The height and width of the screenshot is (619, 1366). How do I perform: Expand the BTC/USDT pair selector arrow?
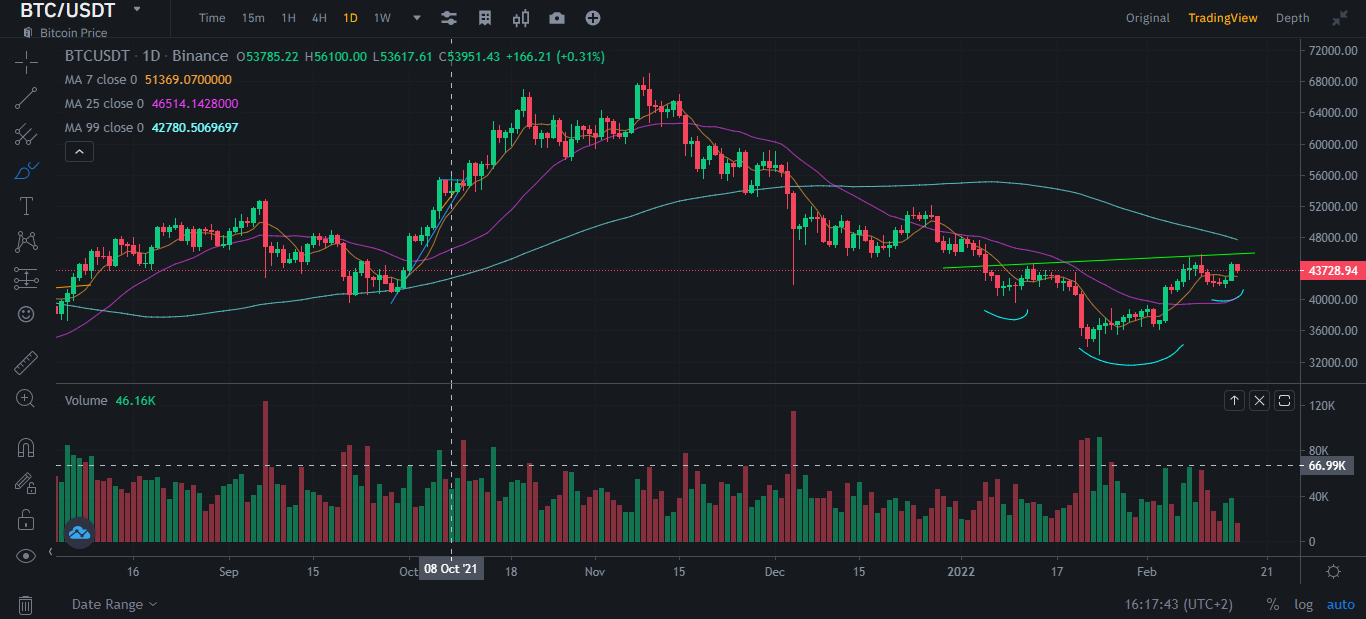point(137,9)
